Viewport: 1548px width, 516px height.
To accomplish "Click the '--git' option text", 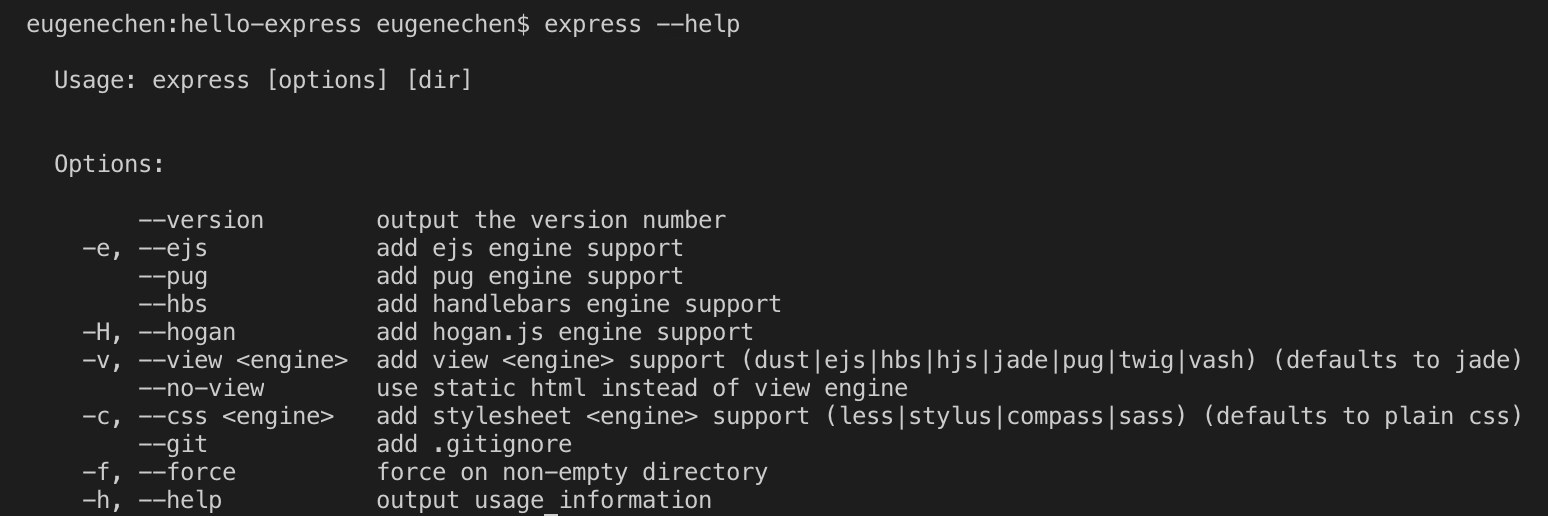I will click(x=172, y=444).
